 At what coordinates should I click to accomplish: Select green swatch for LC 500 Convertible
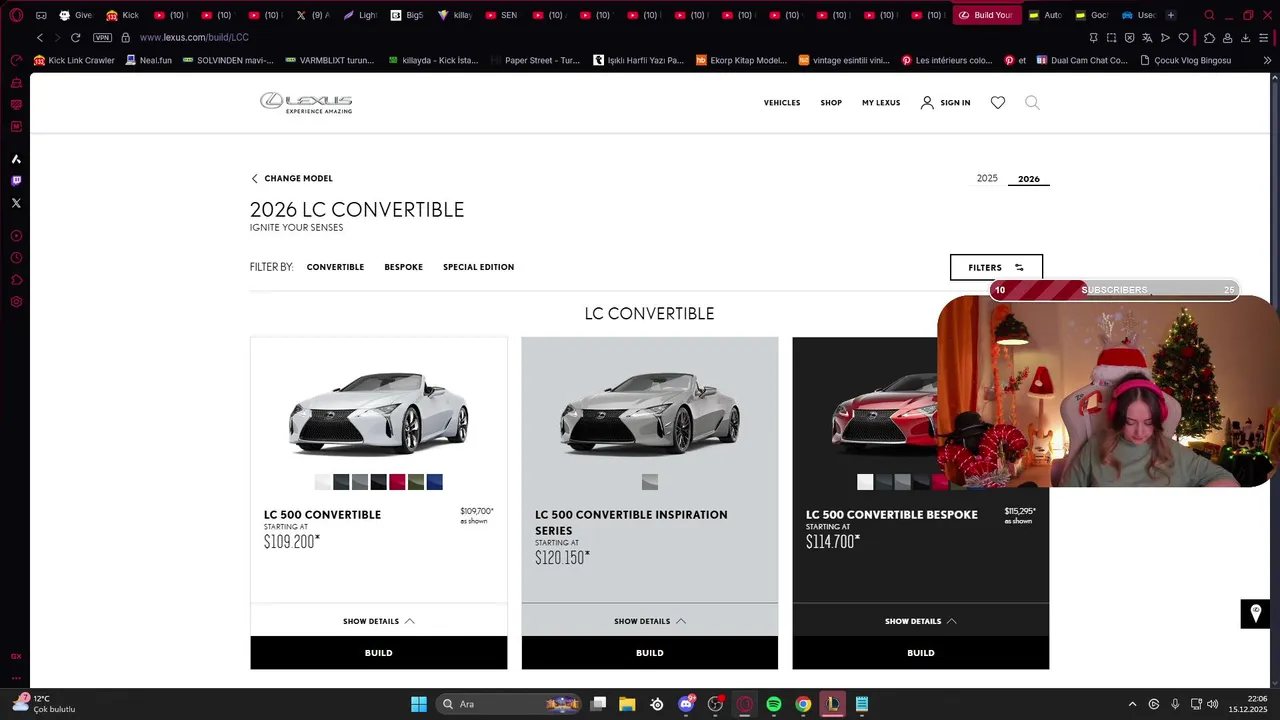point(416,482)
